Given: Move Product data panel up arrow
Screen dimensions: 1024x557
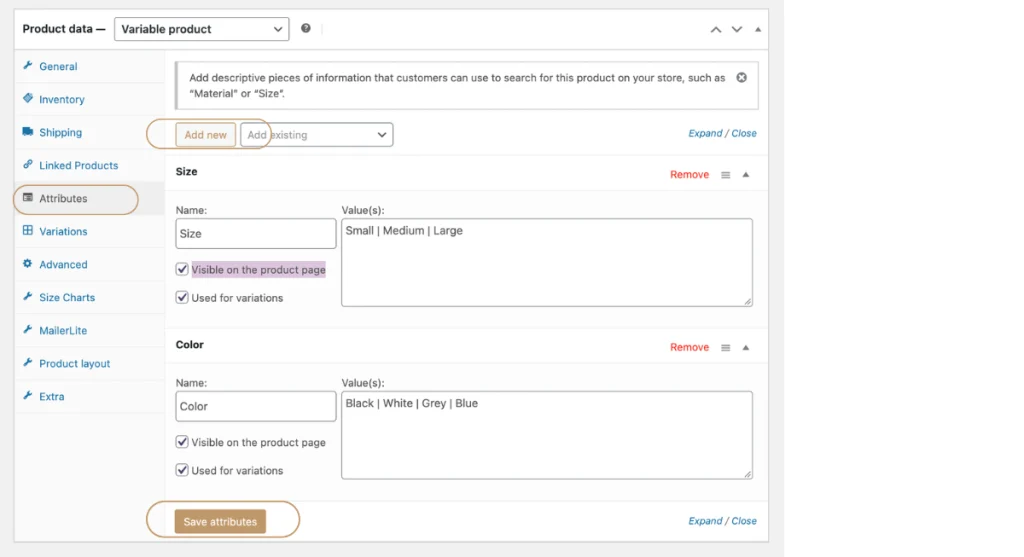Looking at the screenshot, I should coord(716,29).
